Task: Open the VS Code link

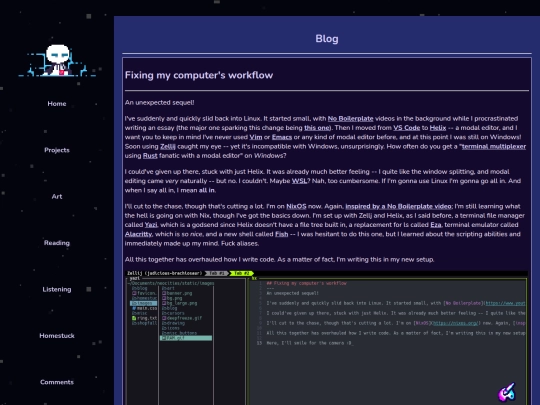Action: pyautogui.click(x=406, y=128)
